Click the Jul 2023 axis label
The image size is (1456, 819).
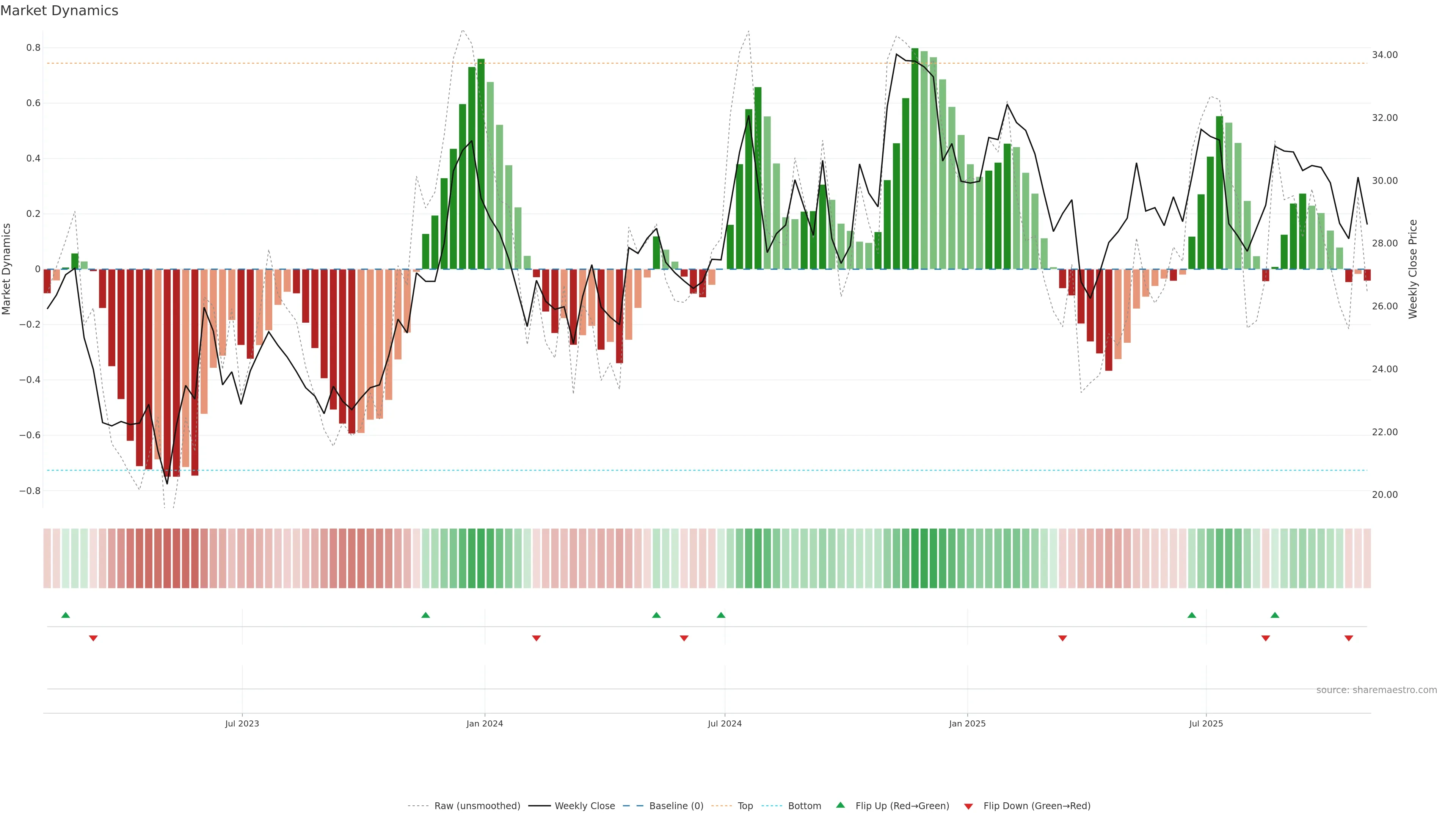[x=242, y=723]
